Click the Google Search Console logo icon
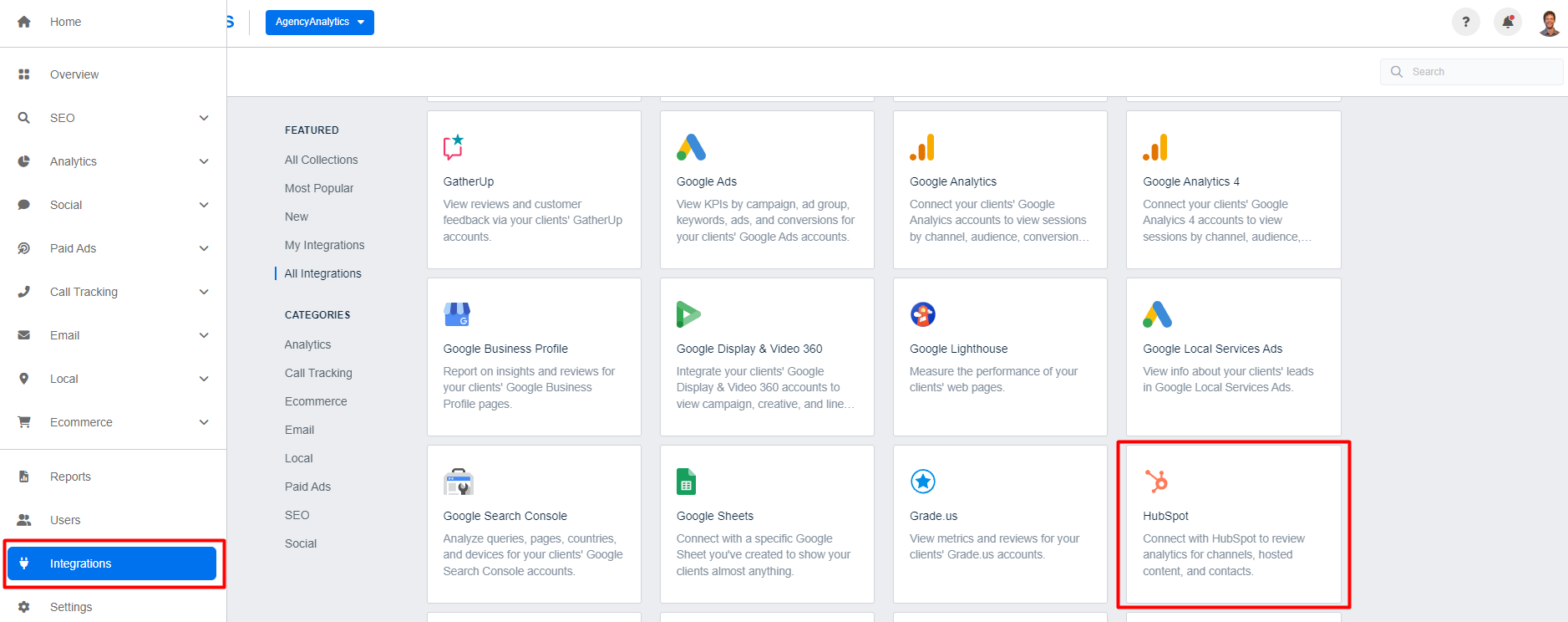Viewport: 1568px width, 622px height. point(459,482)
